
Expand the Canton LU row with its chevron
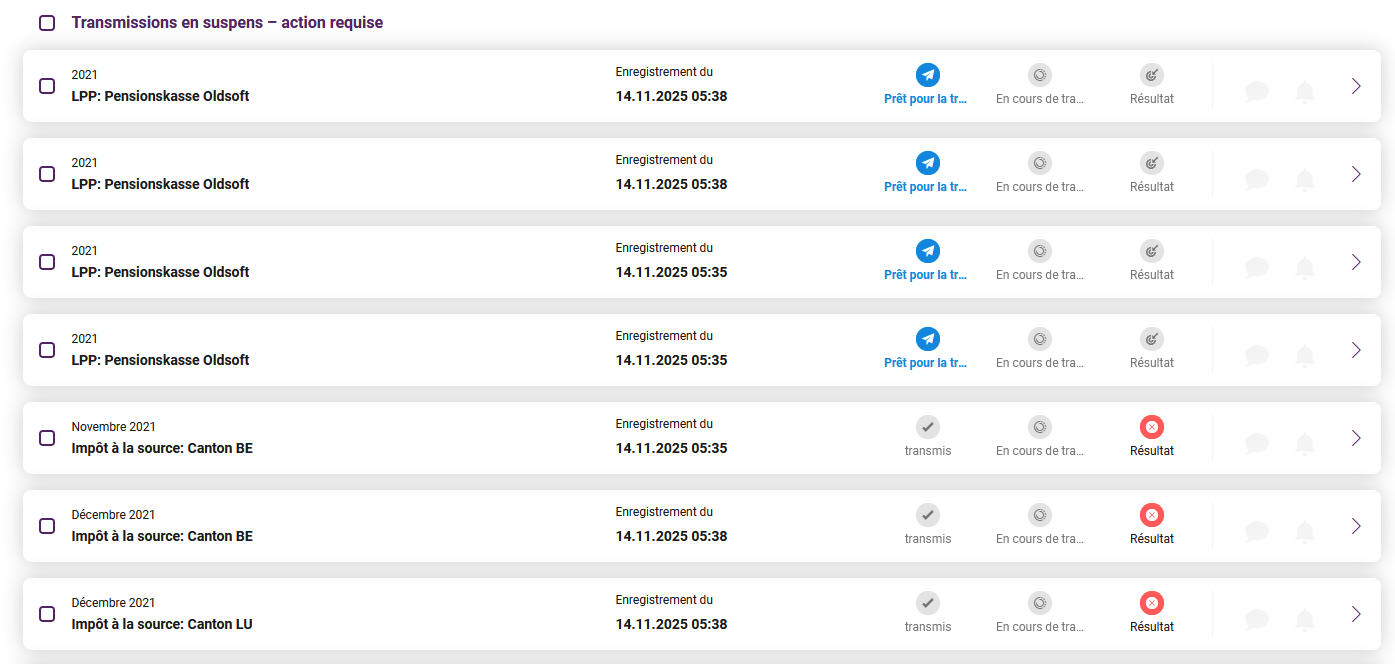[x=1356, y=614]
